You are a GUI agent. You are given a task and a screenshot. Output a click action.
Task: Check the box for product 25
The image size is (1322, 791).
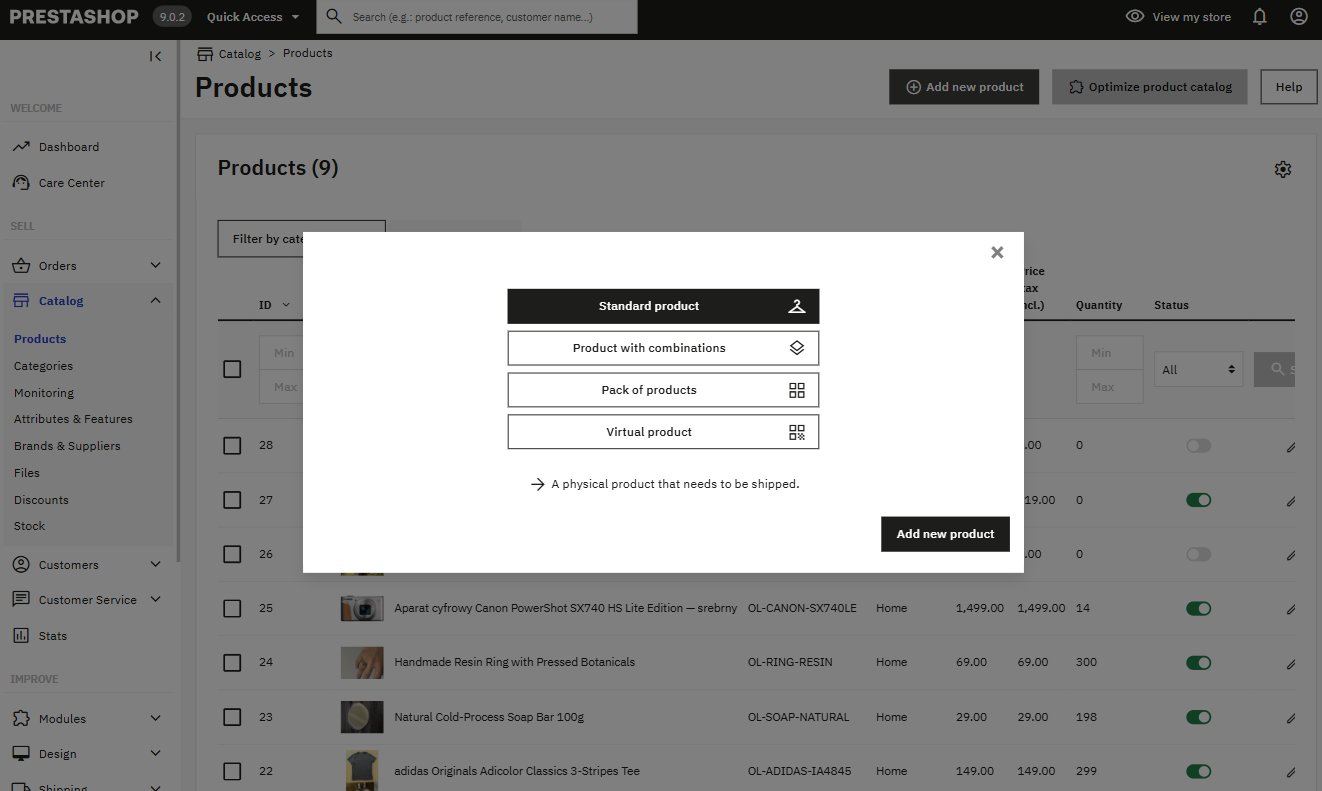coord(232,608)
